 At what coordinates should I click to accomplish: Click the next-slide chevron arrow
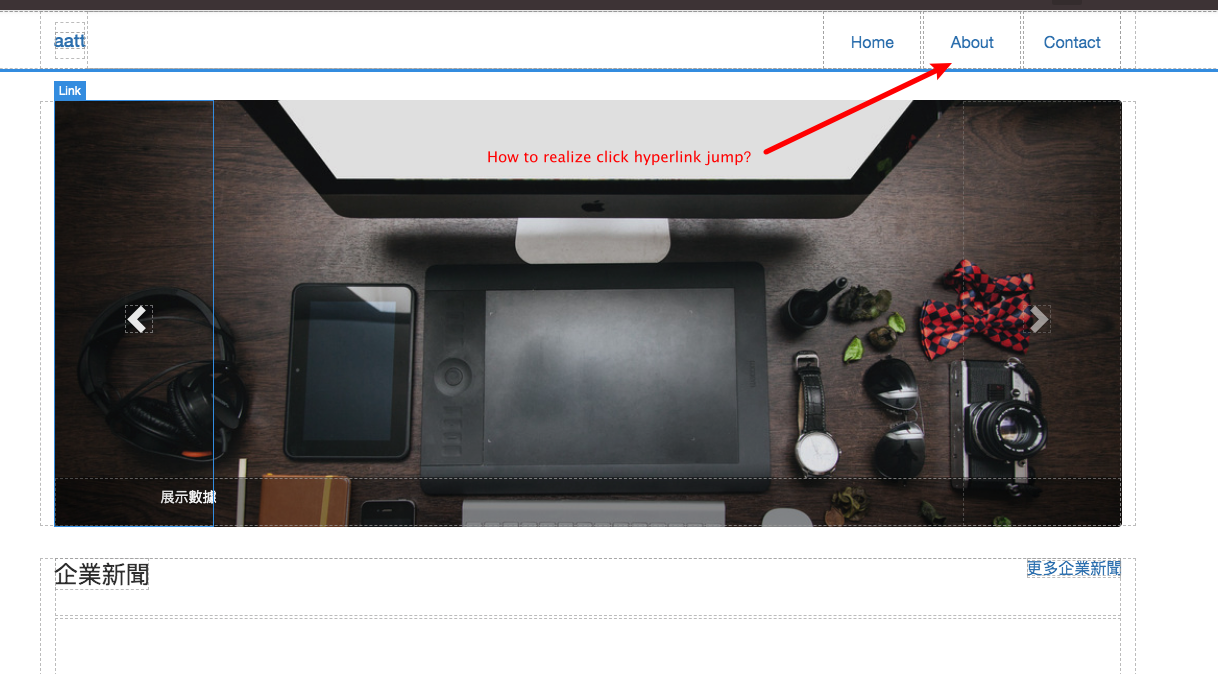click(x=1038, y=318)
